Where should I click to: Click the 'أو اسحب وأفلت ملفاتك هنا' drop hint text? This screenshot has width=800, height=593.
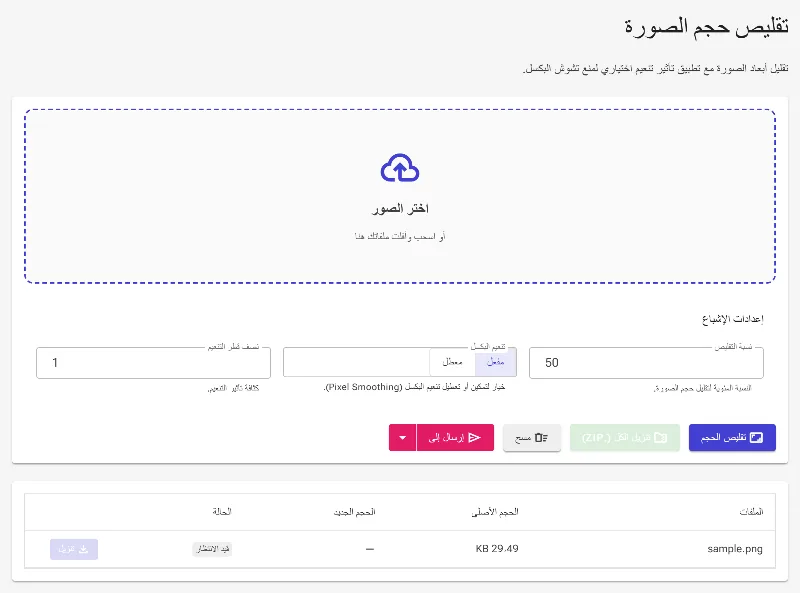(400, 236)
